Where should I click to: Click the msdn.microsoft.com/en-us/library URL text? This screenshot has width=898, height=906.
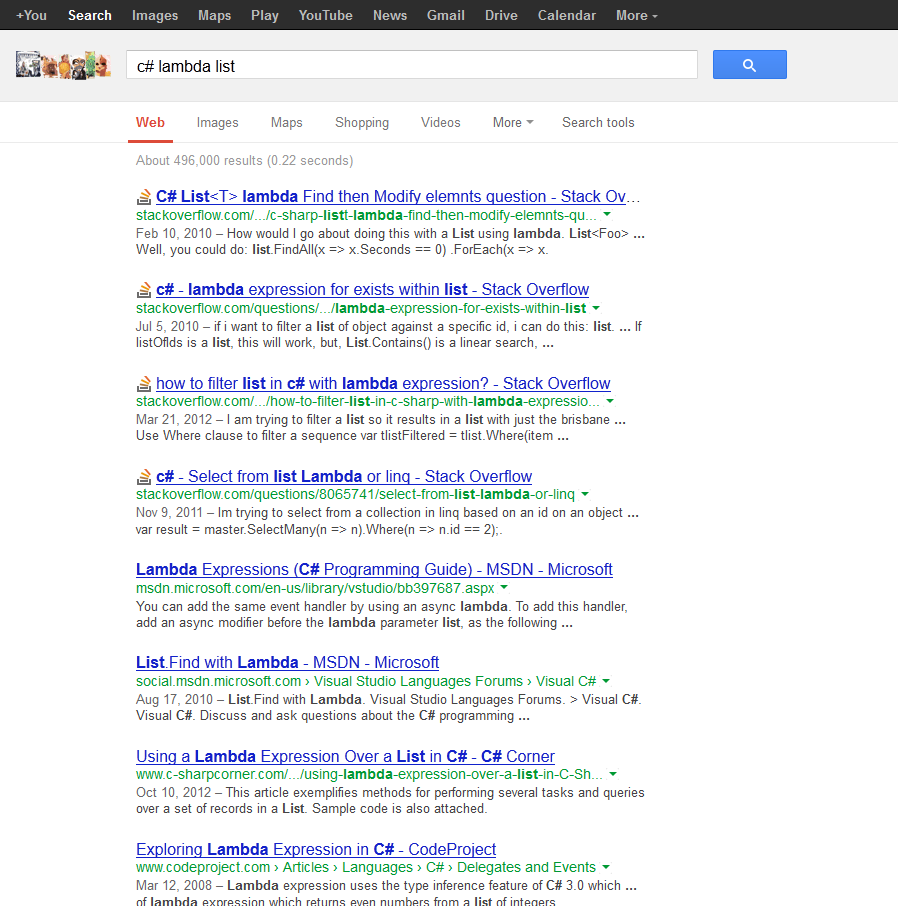(x=315, y=588)
